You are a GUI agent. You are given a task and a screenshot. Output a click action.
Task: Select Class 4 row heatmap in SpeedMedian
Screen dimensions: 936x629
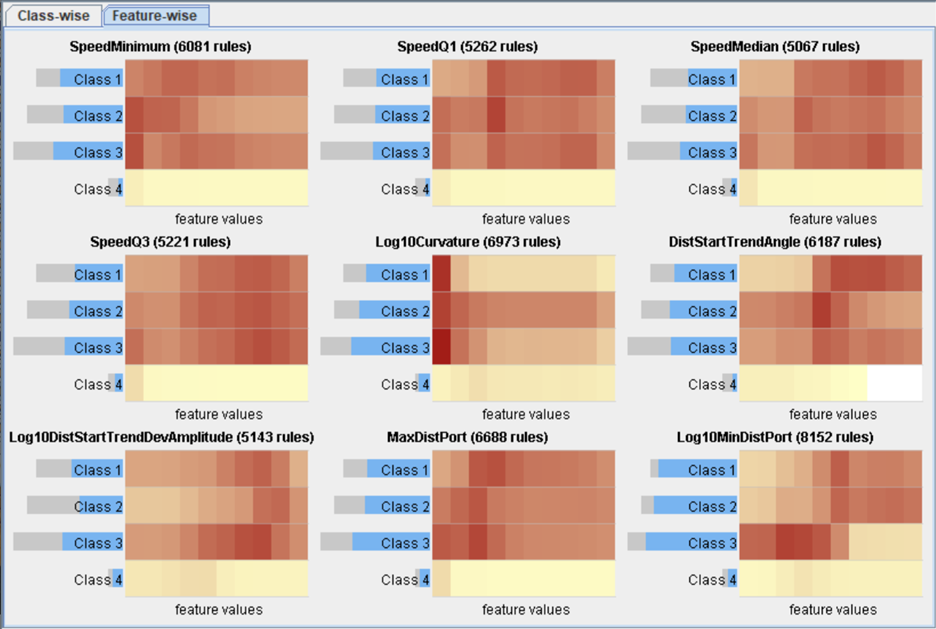pyautogui.click(x=829, y=189)
